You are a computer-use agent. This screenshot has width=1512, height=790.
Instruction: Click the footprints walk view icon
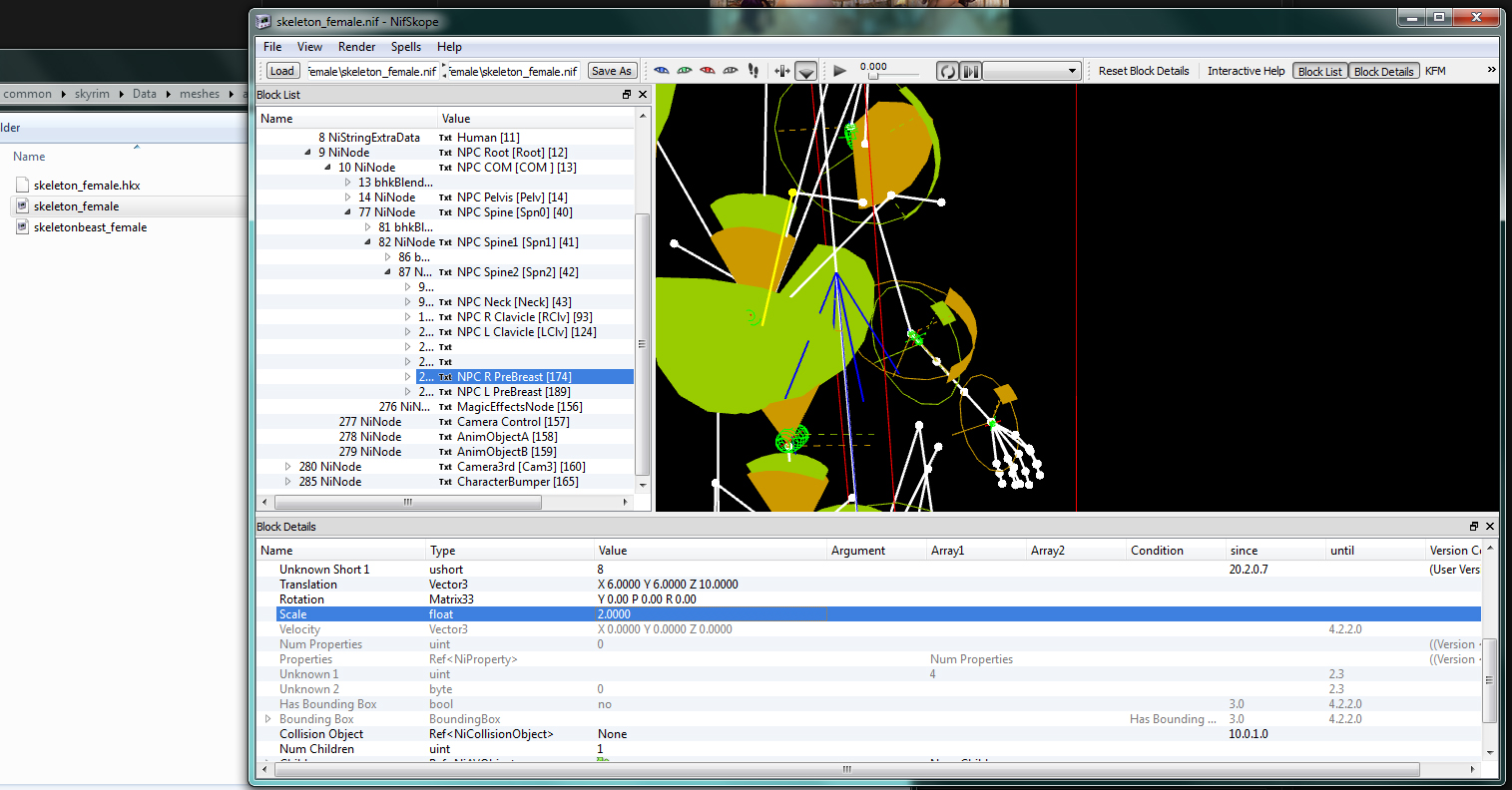pyautogui.click(x=754, y=71)
